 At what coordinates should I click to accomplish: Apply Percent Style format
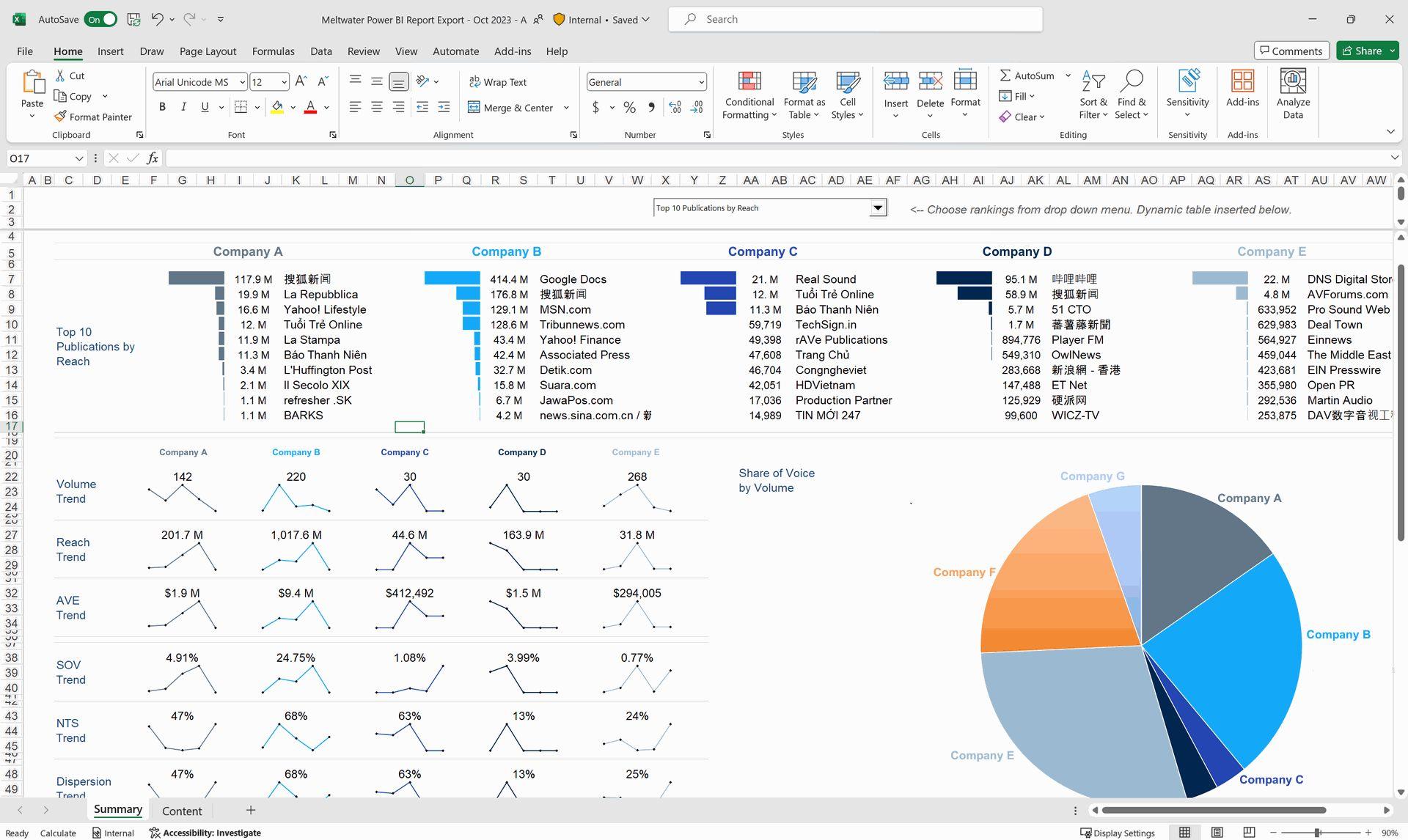(629, 108)
